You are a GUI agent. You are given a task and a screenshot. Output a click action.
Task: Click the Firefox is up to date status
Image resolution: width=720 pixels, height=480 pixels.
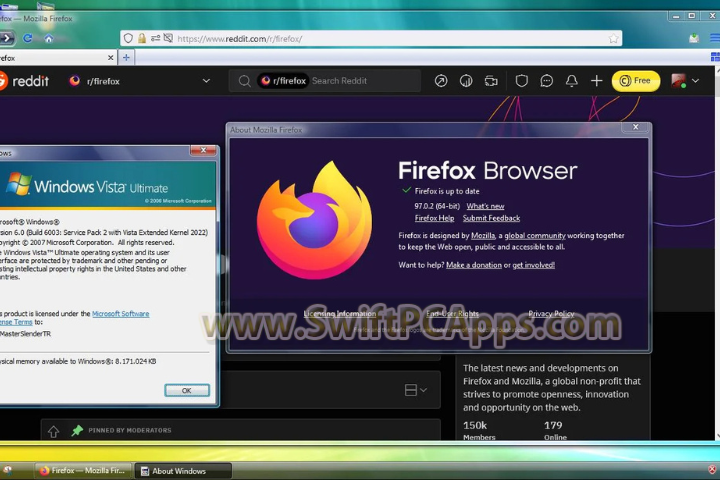click(x=447, y=191)
